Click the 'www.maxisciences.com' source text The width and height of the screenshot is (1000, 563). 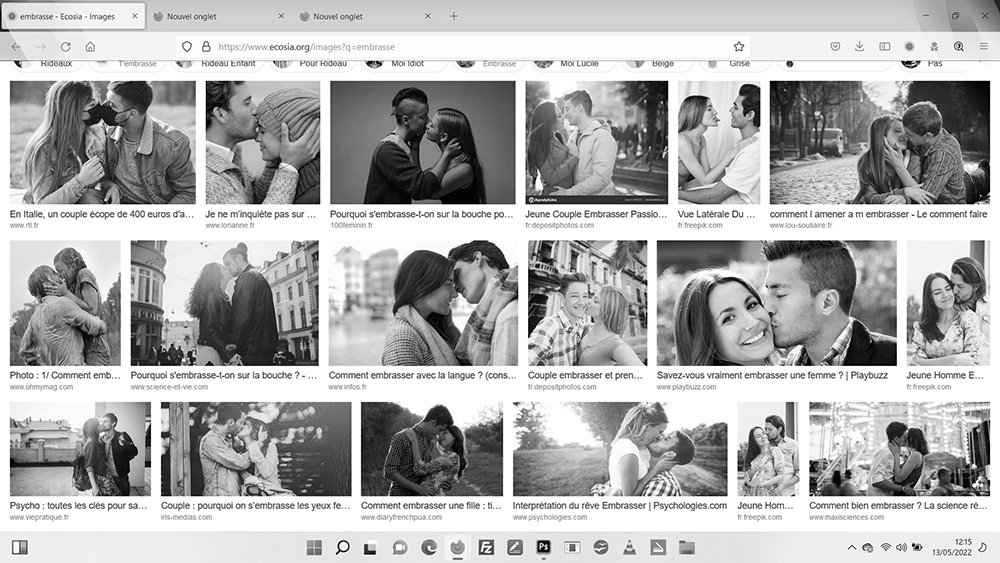(x=846, y=517)
